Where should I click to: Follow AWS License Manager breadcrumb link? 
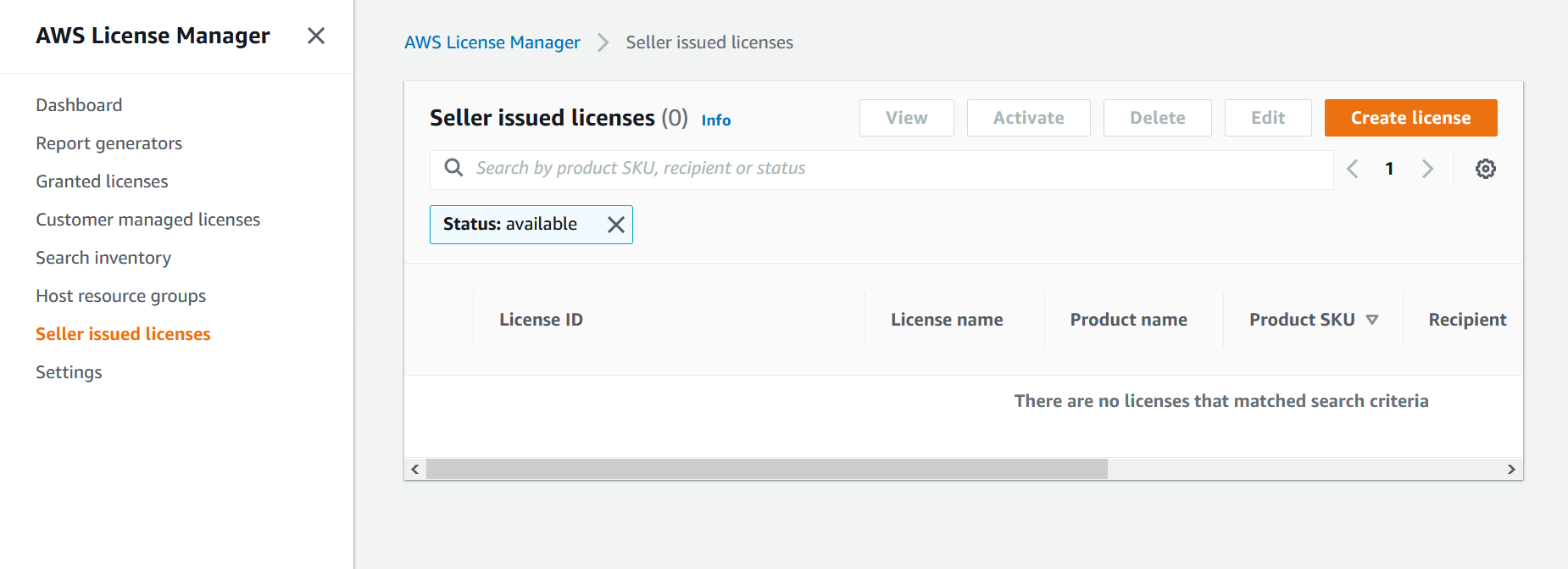coord(492,42)
